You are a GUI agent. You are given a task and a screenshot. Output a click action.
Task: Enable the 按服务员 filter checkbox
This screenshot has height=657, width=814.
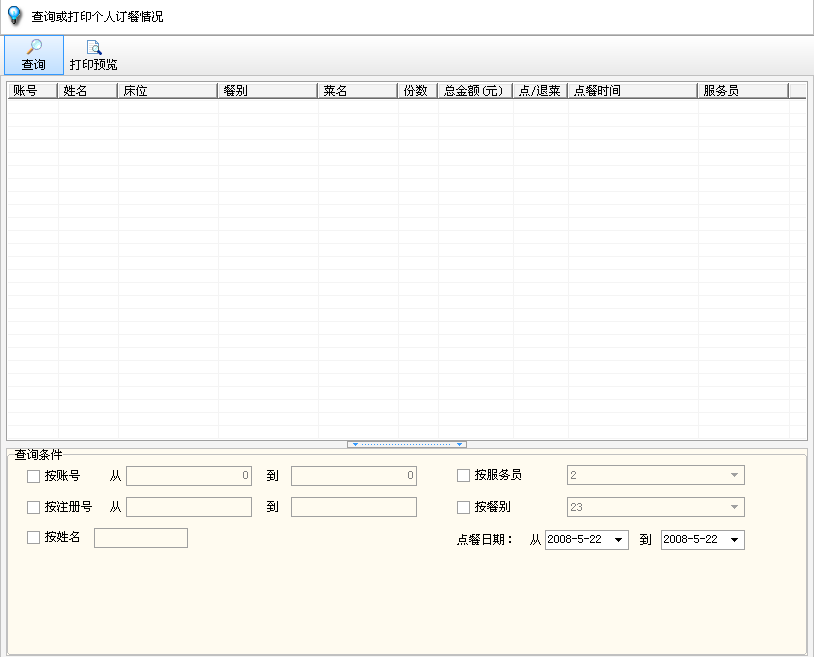tap(464, 476)
